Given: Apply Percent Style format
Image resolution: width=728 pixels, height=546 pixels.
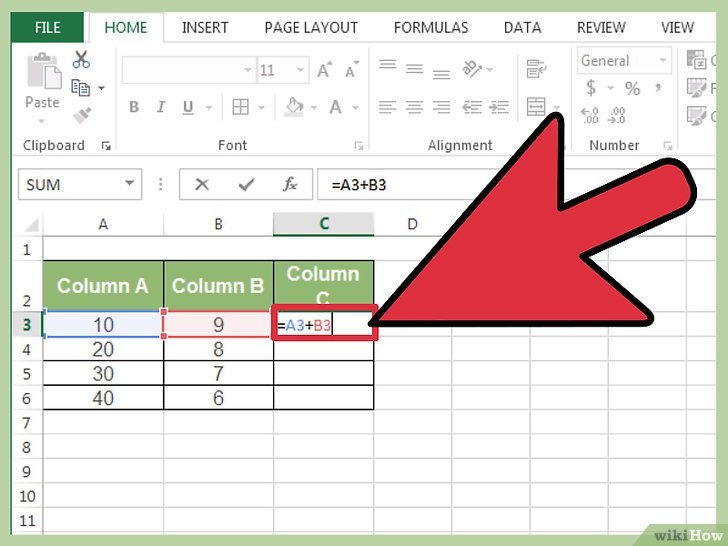Looking at the screenshot, I should click(632, 88).
